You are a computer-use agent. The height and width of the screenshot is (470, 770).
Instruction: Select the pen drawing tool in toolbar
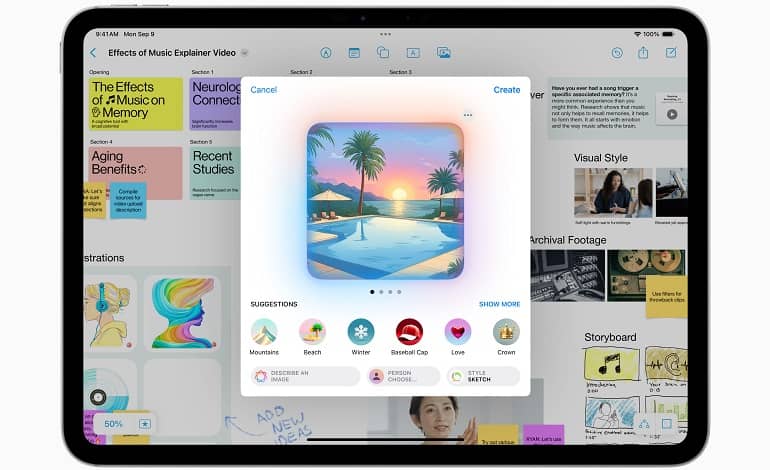click(x=326, y=53)
